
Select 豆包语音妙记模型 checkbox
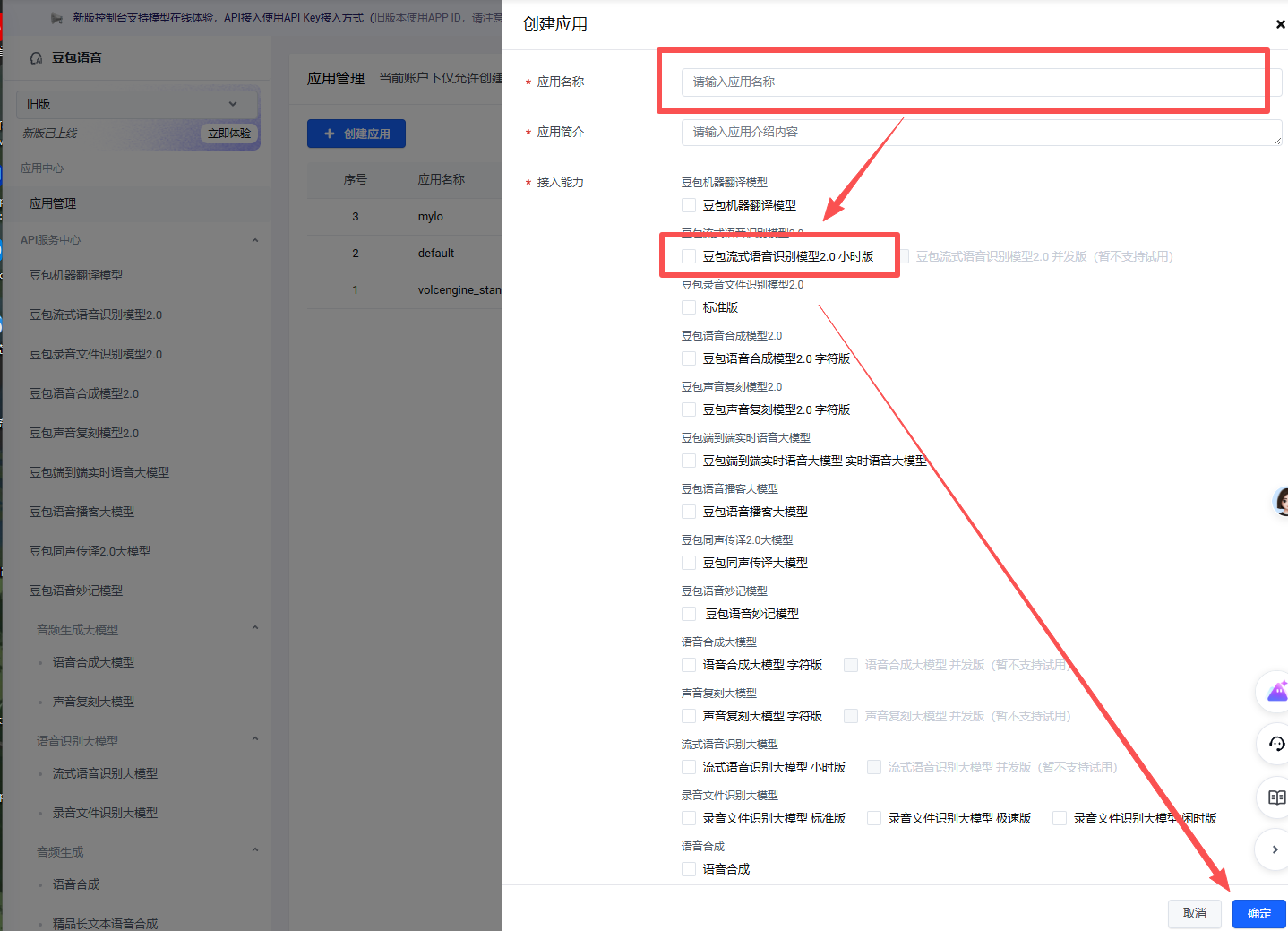[689, 614]
